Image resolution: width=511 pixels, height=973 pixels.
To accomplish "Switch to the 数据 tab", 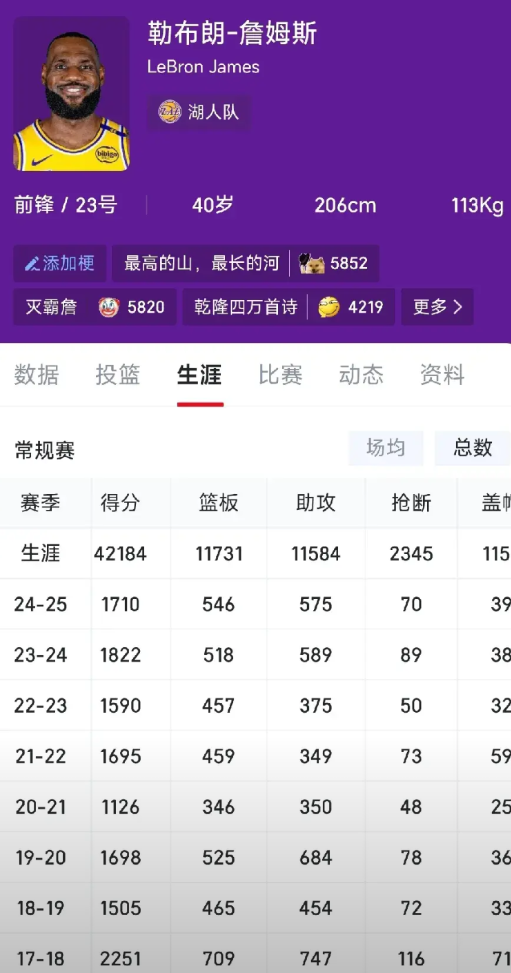I will [x=37, y=375].
